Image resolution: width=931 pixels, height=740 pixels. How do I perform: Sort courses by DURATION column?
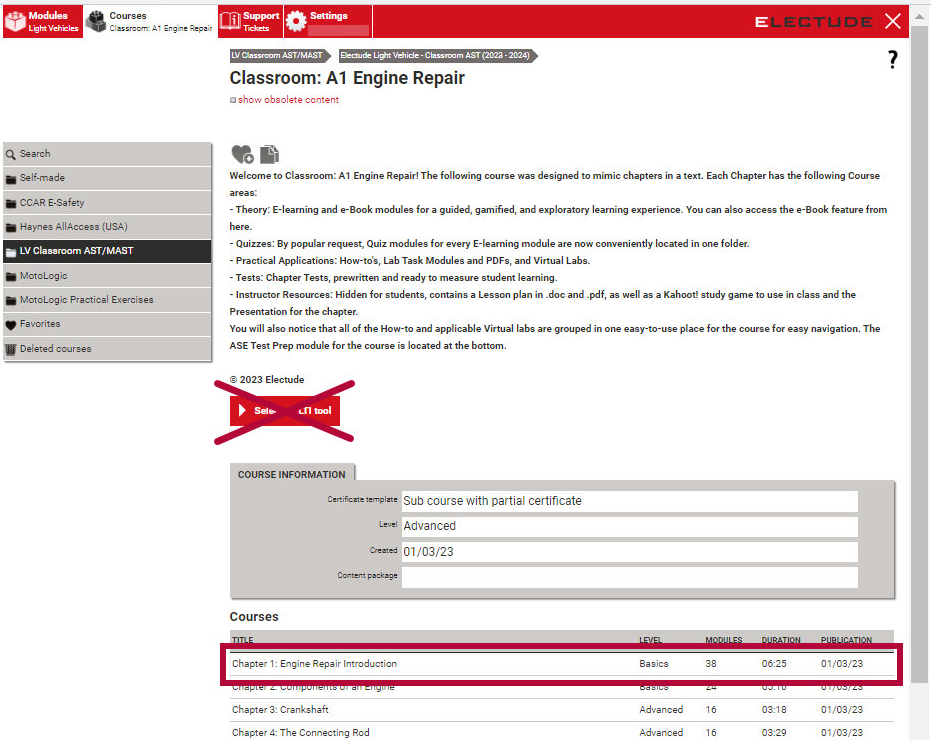781,640
